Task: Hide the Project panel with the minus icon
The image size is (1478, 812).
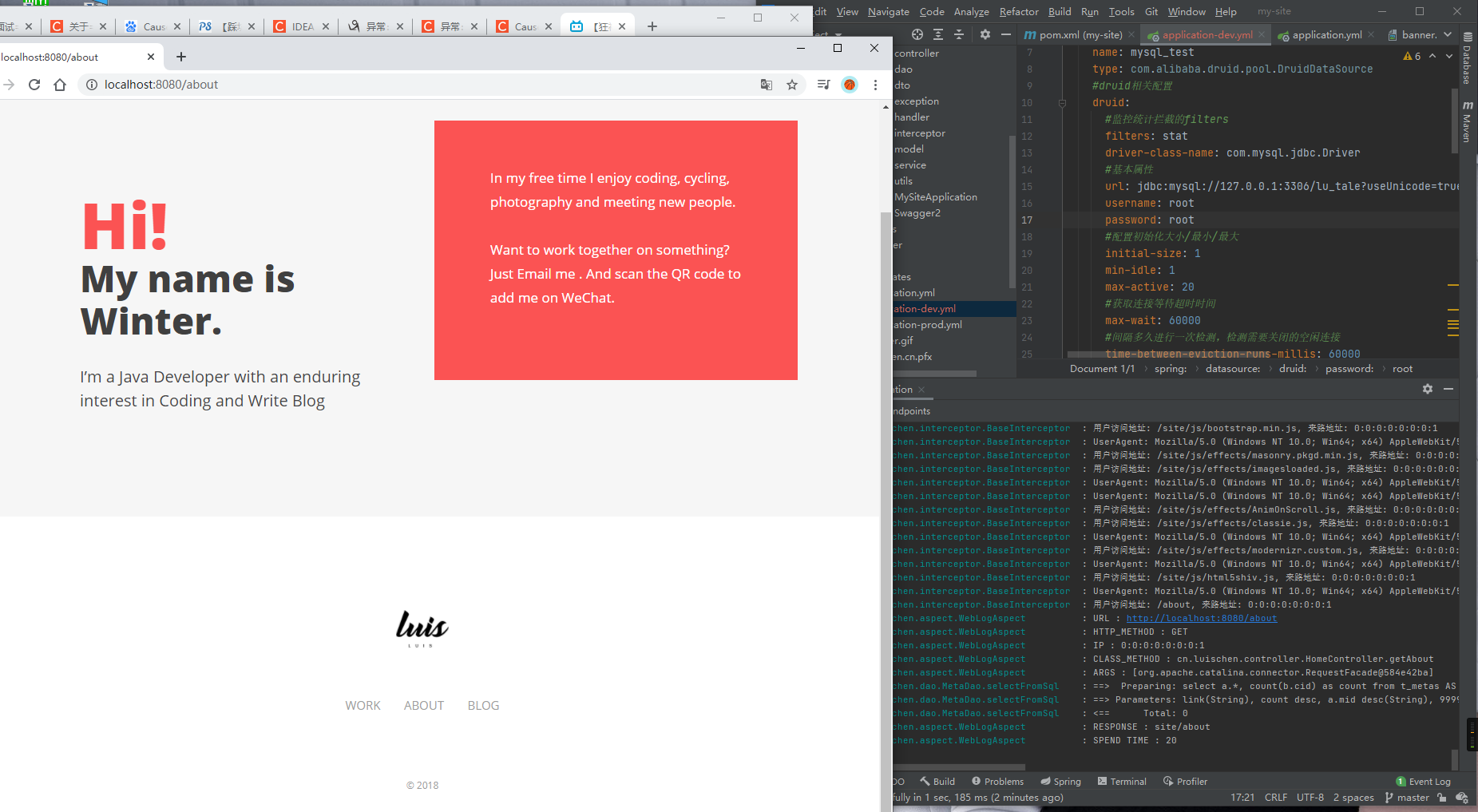Action: point(1006,34)
